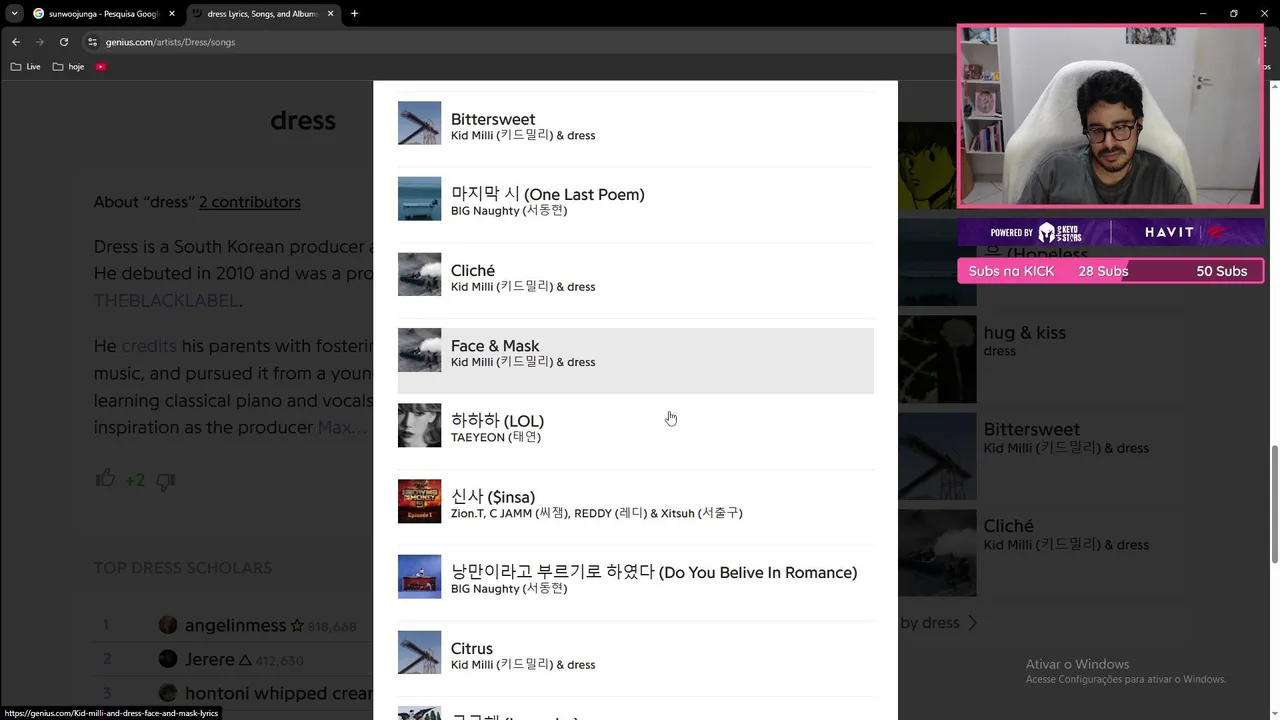This screenshot has width=1280, height=720.
Task: Open the Cliché song in the modal
Action: point(636,279)
